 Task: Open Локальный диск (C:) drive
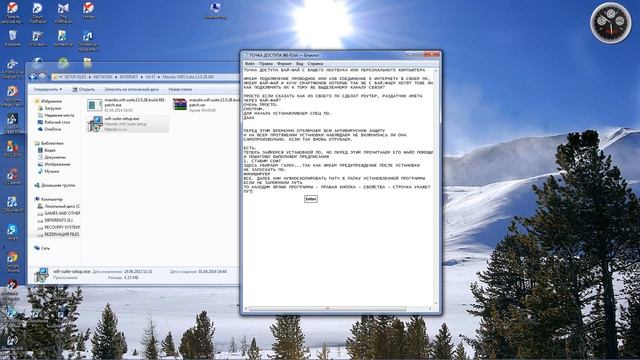pos(59,207)
